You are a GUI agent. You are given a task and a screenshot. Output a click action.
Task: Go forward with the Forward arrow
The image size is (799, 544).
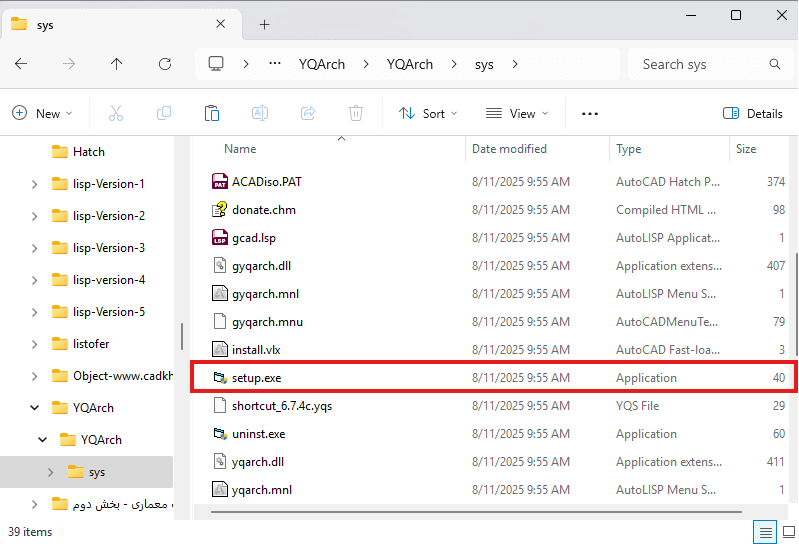[69, 64]
